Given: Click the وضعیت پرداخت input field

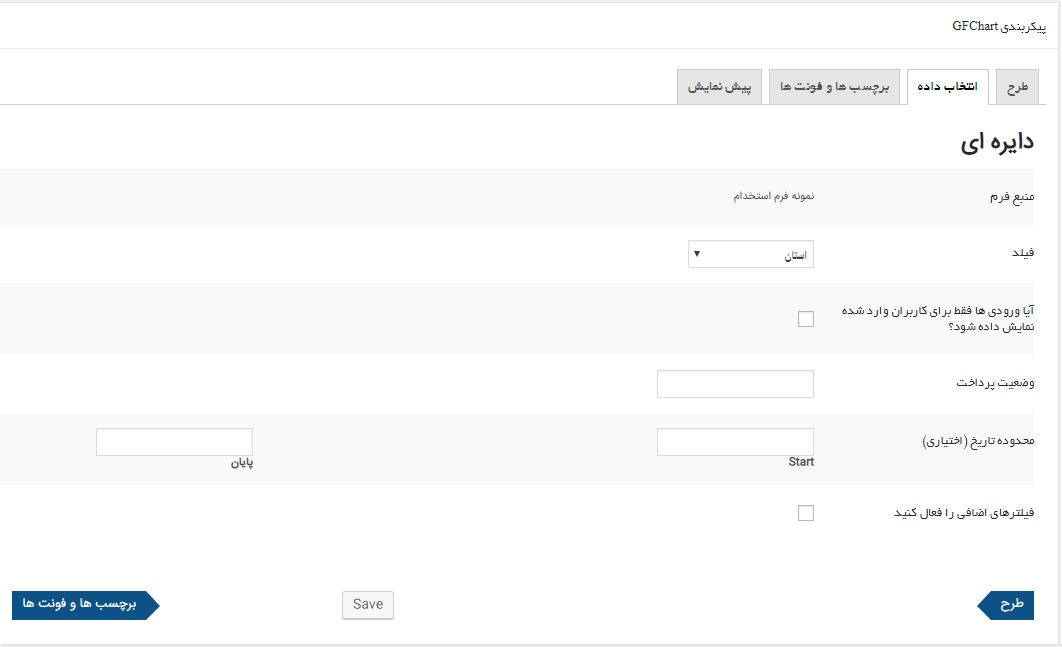Looking at the screenshot, I should [735, 384].
